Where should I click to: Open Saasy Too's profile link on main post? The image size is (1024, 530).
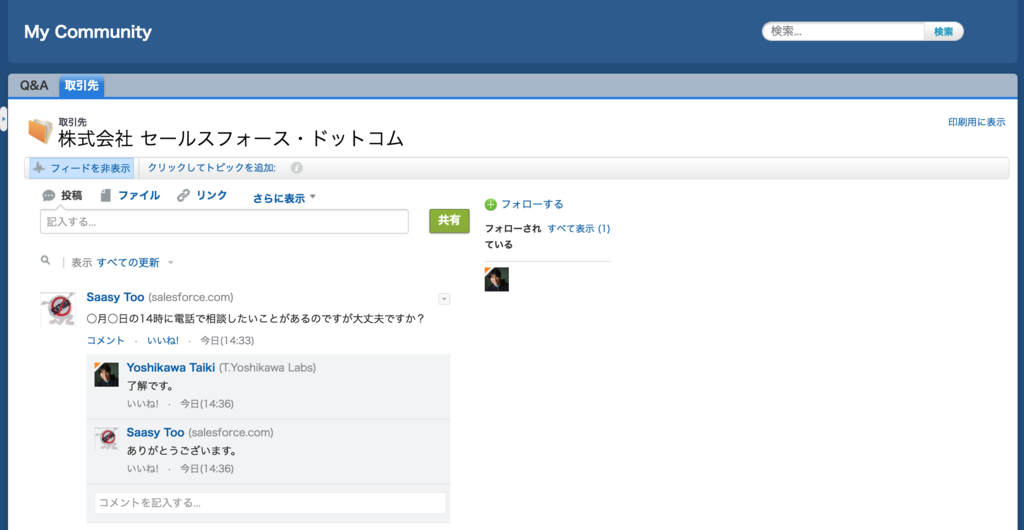click(116, 298)
